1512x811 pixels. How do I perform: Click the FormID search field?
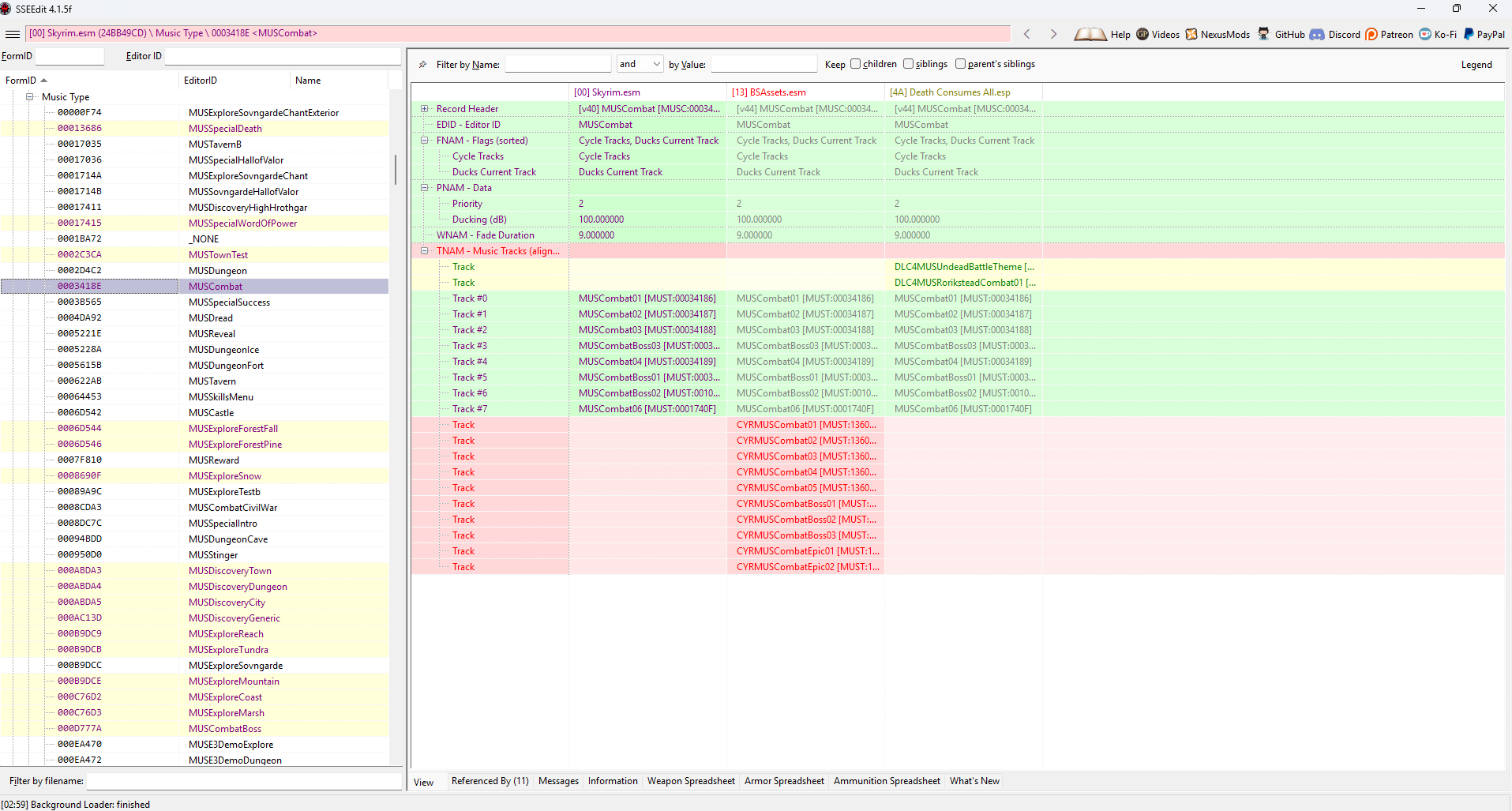pyautogui.click(x=69, y=56)
